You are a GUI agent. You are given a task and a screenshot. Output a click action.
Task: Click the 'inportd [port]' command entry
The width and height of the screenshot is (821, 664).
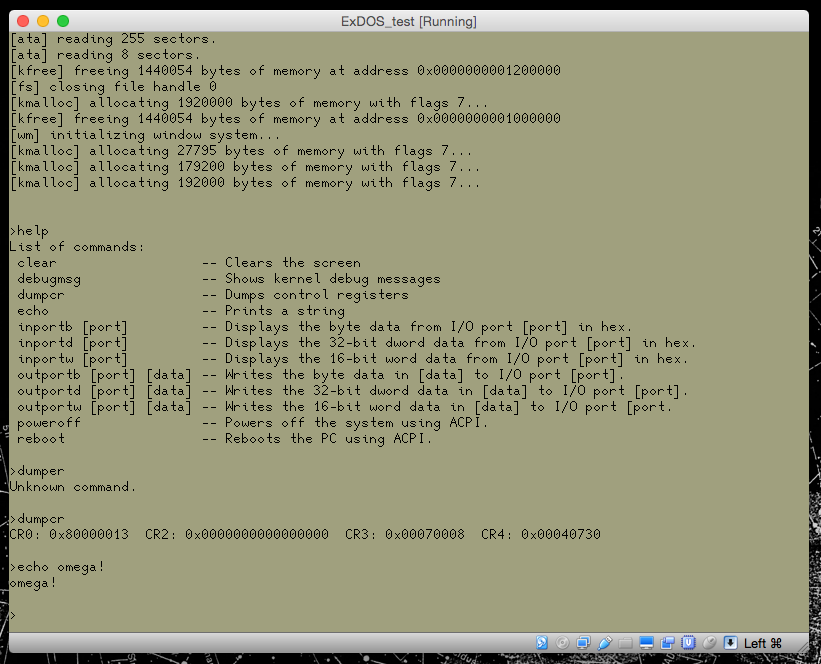pyautogui.click(x=72, y=343)
